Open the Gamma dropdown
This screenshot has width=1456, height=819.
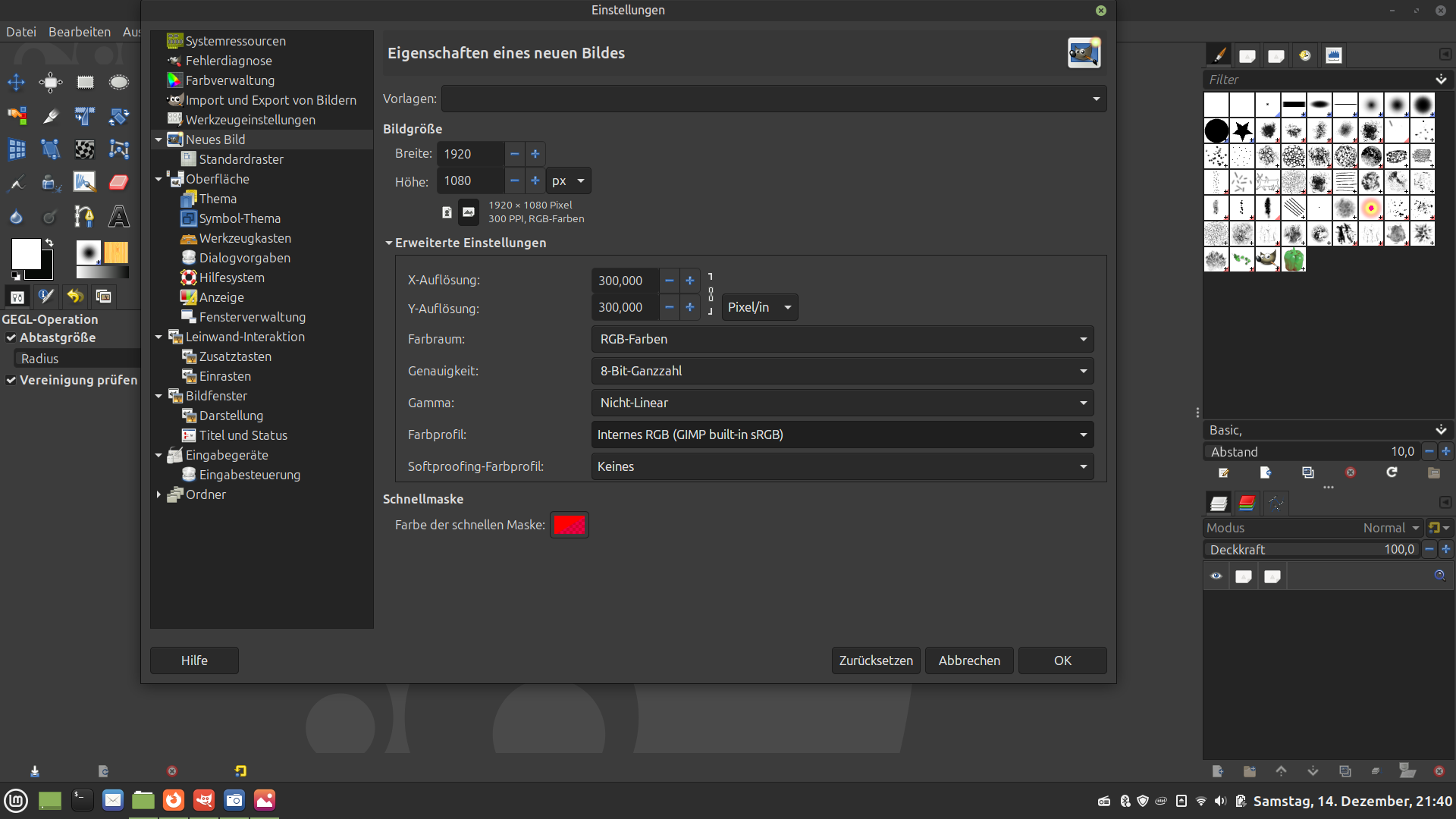[843, 403]
